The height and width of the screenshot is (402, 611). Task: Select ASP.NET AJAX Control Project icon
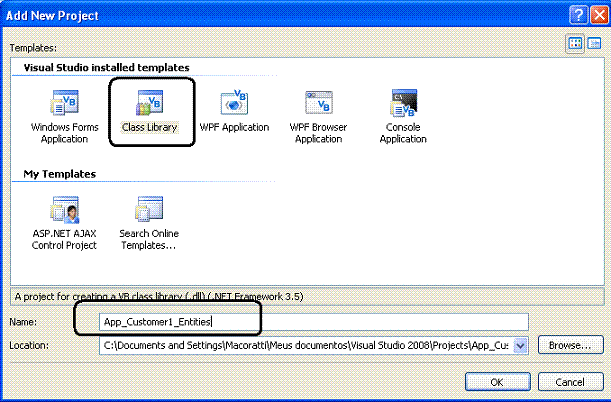65,210
